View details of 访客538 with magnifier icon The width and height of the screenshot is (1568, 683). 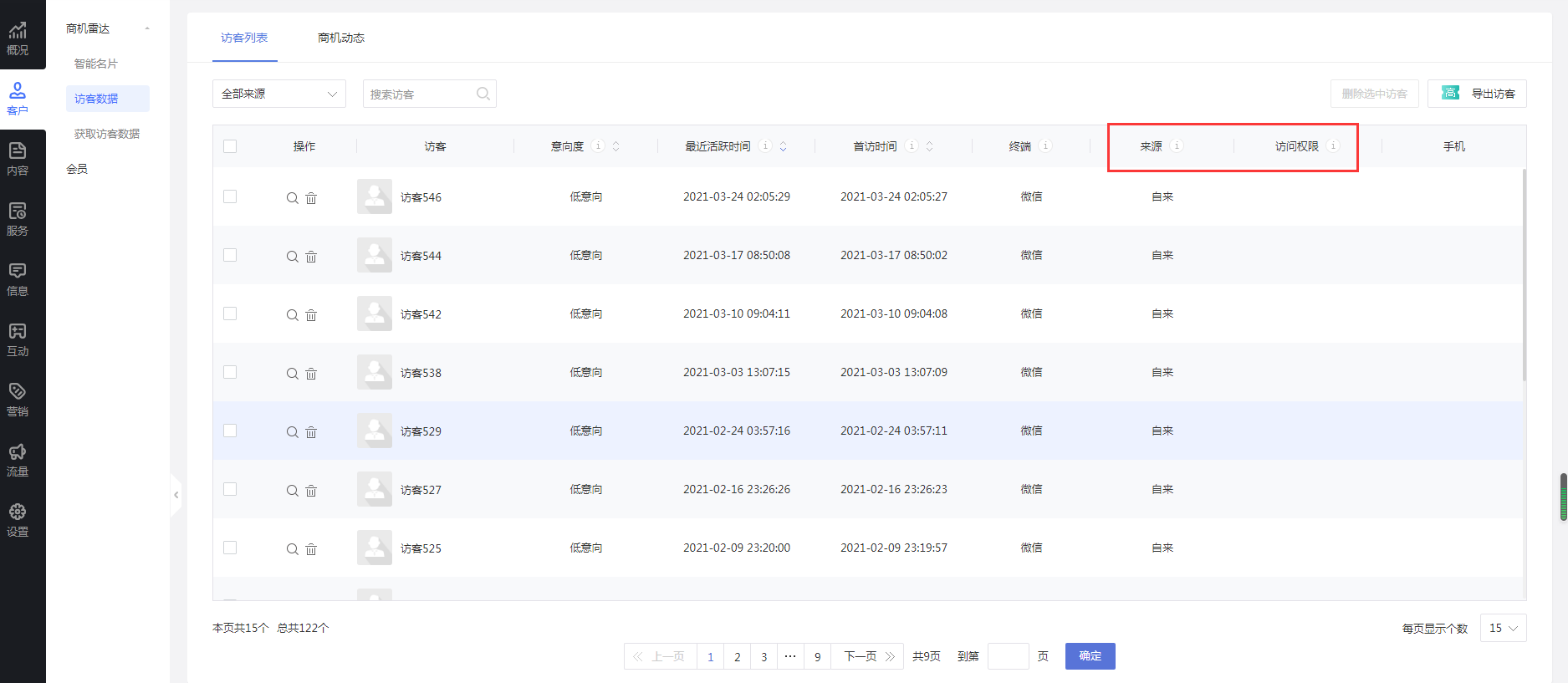click(292, 374)
